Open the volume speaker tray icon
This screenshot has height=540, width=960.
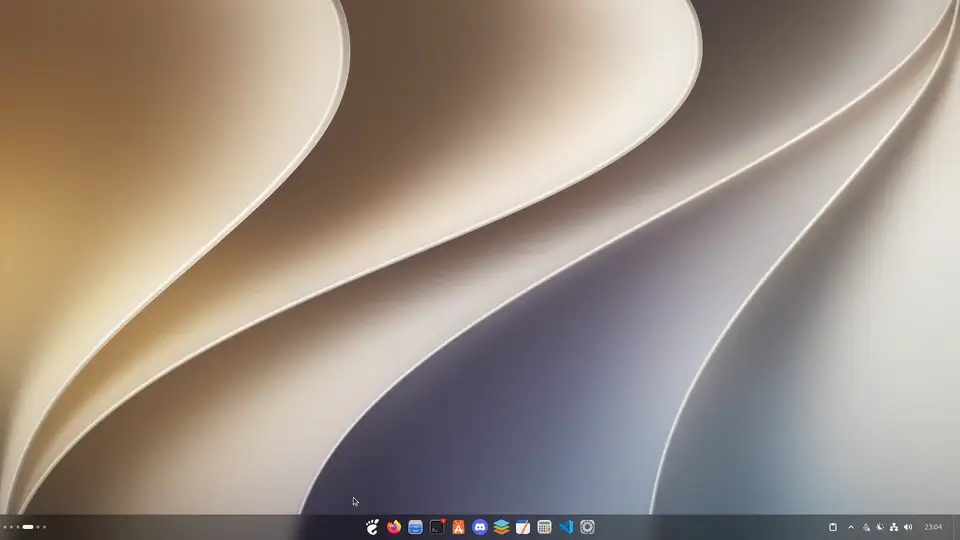(x=908, y=527)
